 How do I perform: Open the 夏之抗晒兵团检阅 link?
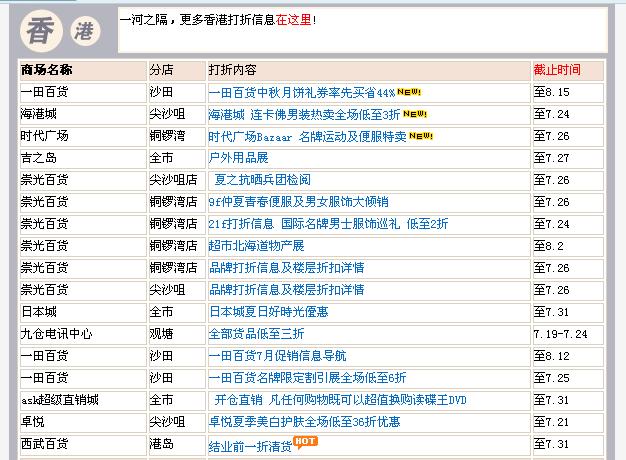click(263, 180)
